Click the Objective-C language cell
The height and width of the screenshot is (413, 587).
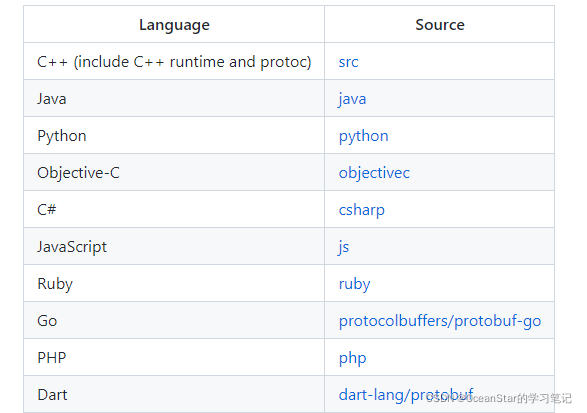point(174,172)
